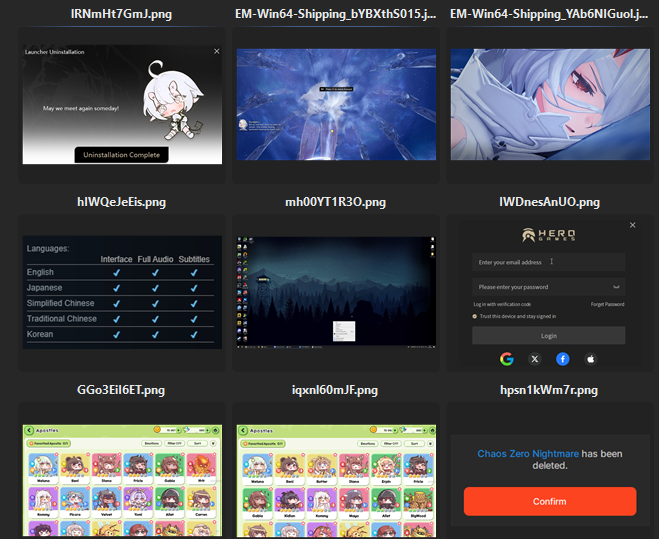
Task: Click the password input field
Action: coord(548,287)
